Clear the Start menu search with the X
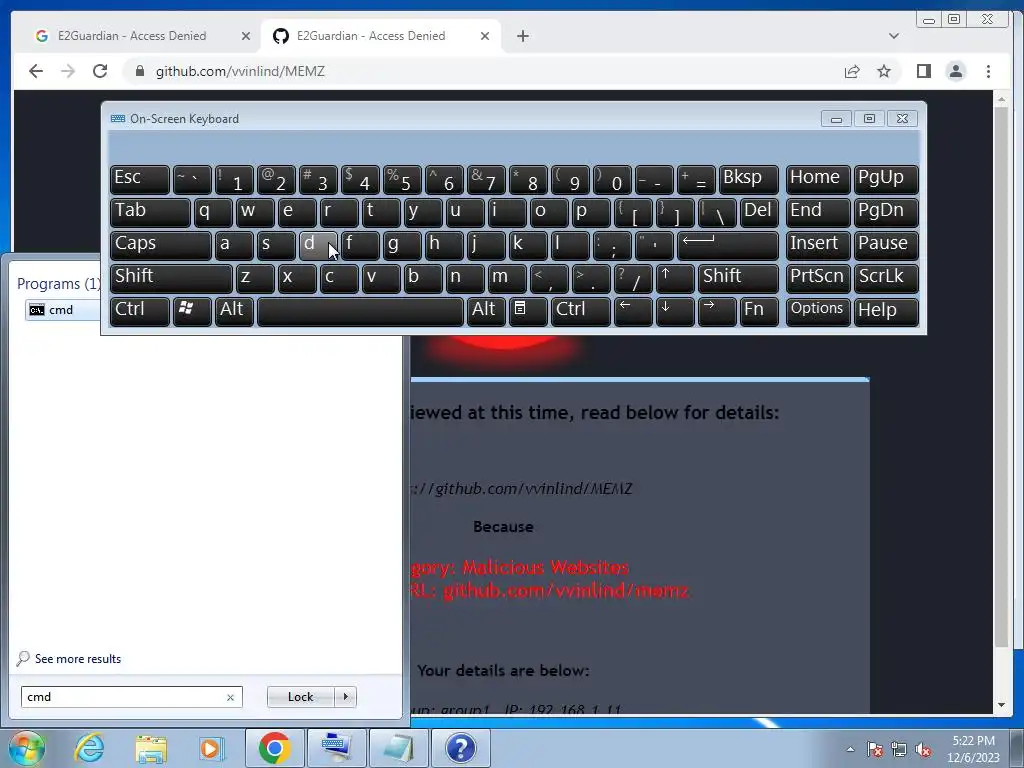 coord(231,697)
